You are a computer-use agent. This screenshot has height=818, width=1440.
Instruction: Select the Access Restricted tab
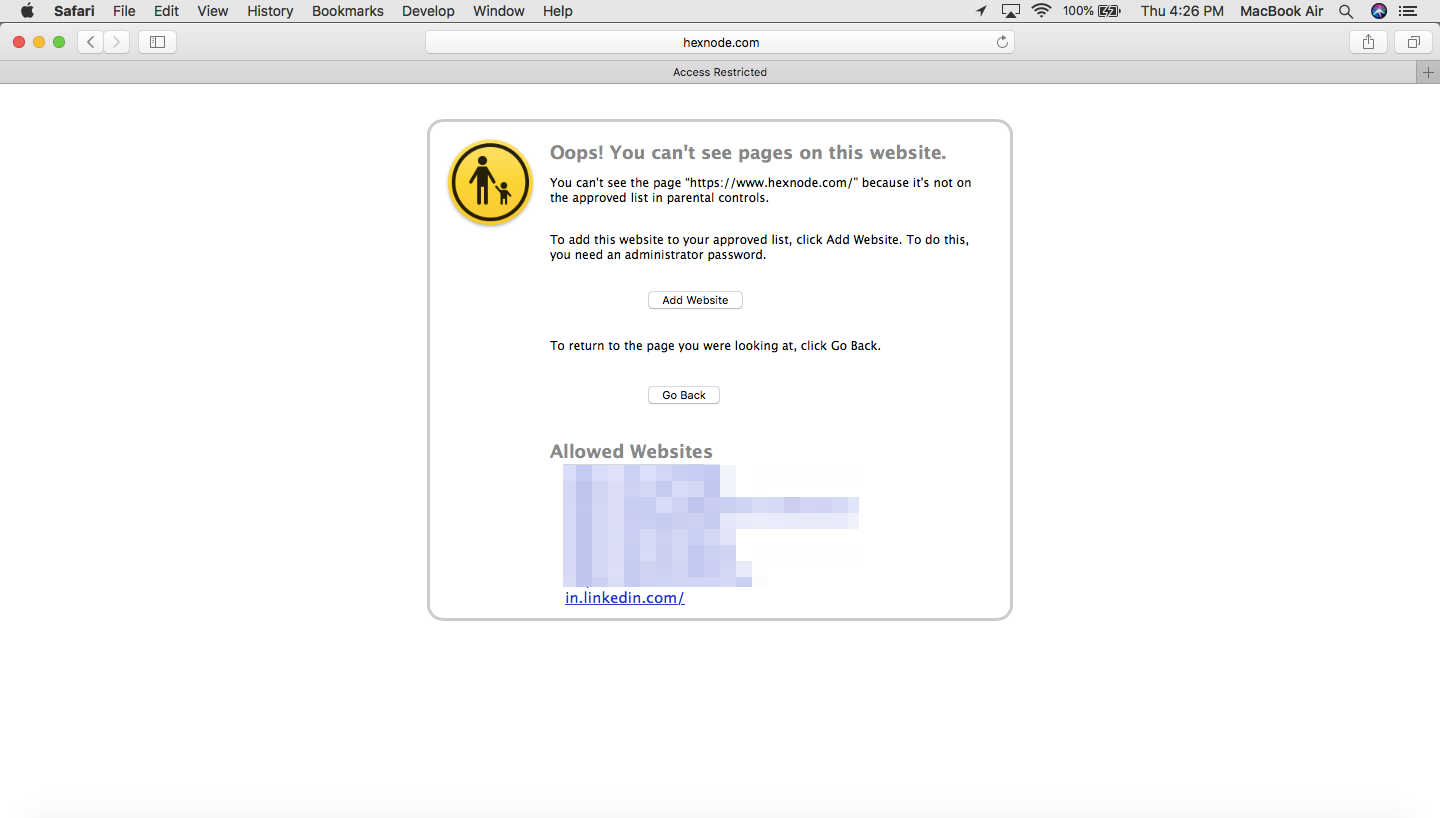tap(720, 72)
